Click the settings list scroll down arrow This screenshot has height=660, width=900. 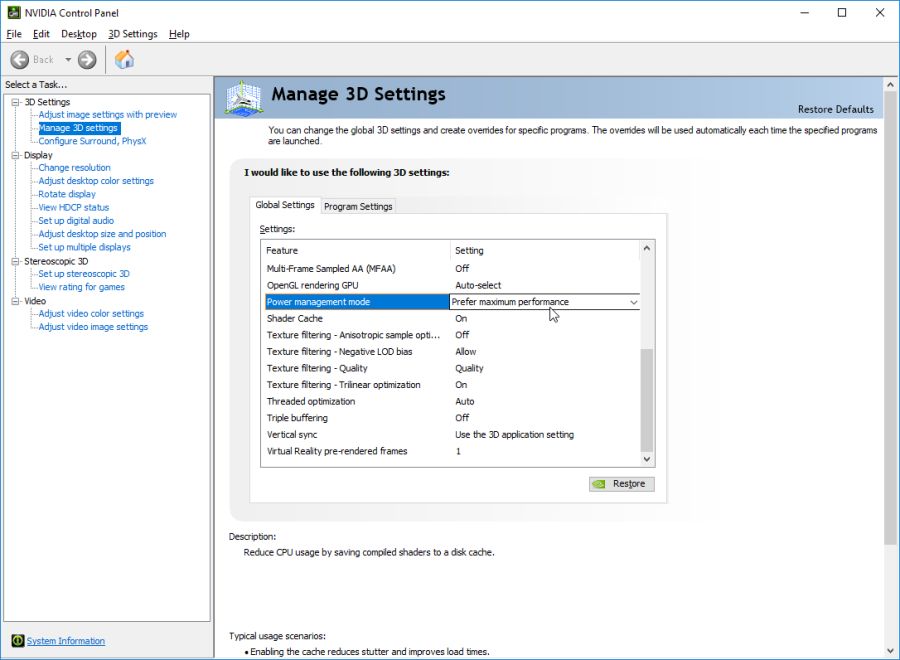tap(647, 459)
